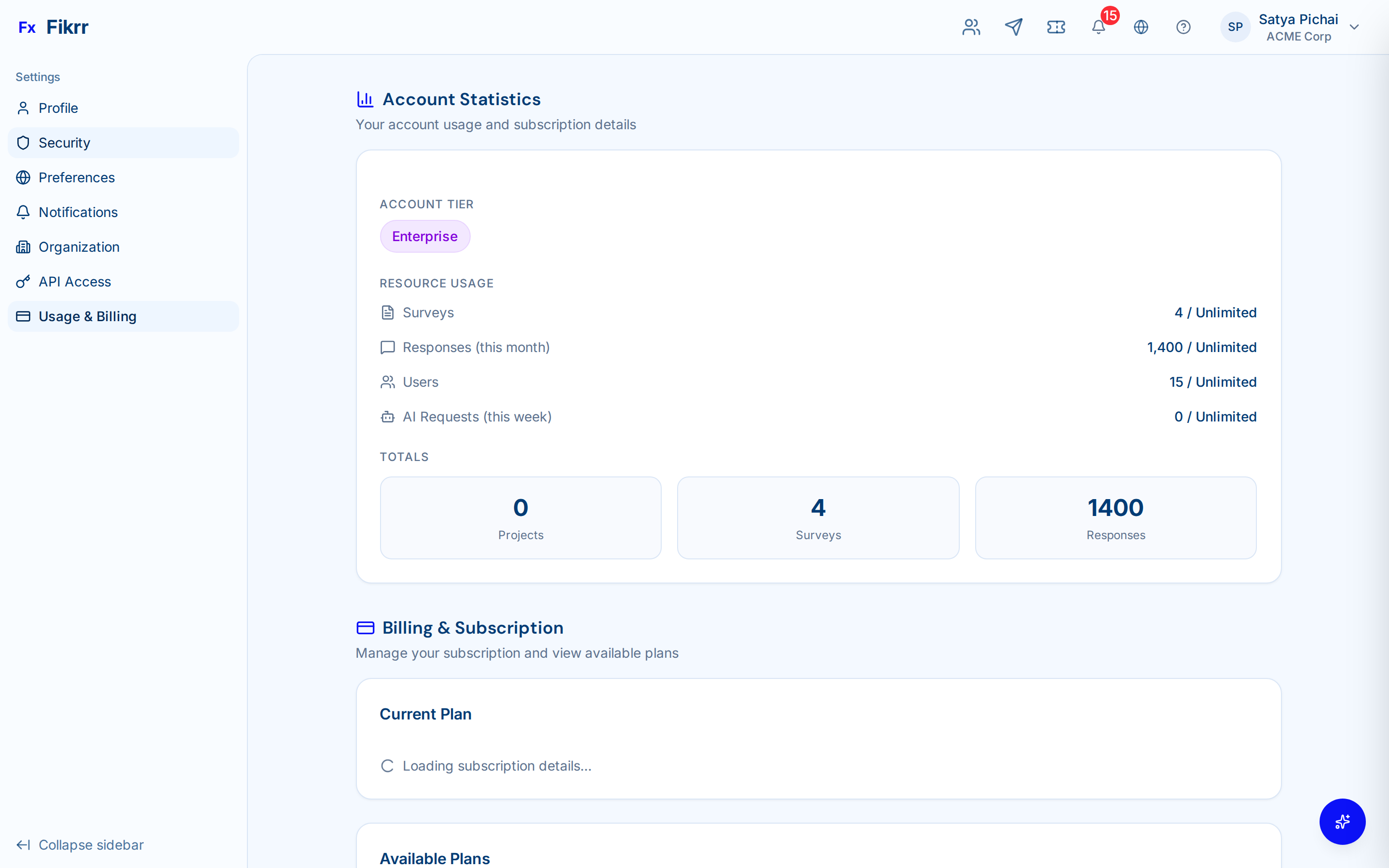Click the Enterprise tier badge
Viewport: 1389px width, 868px height.
pyautogui.click(x=425, y=236)
